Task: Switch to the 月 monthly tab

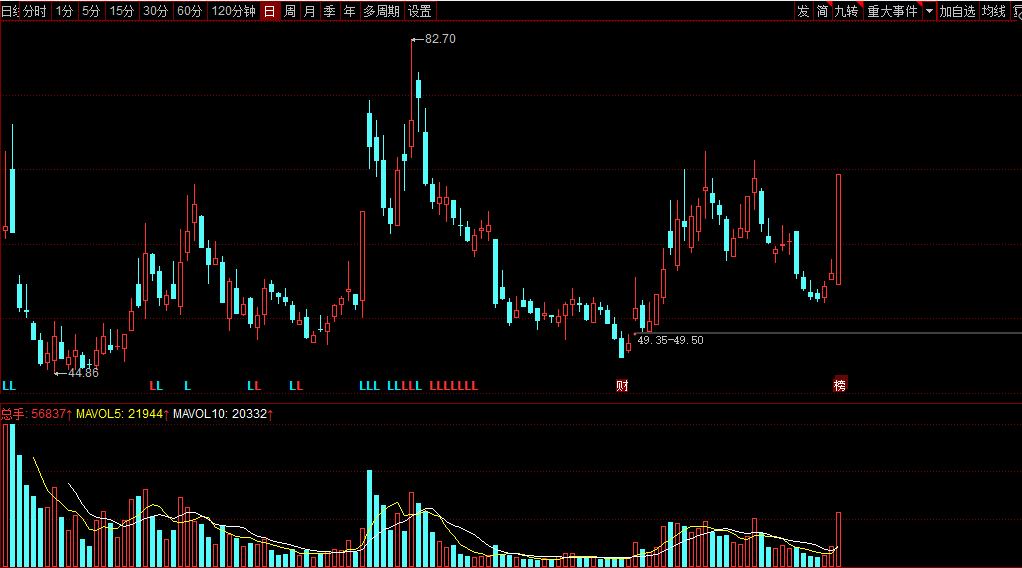Action: click(310, 11)
